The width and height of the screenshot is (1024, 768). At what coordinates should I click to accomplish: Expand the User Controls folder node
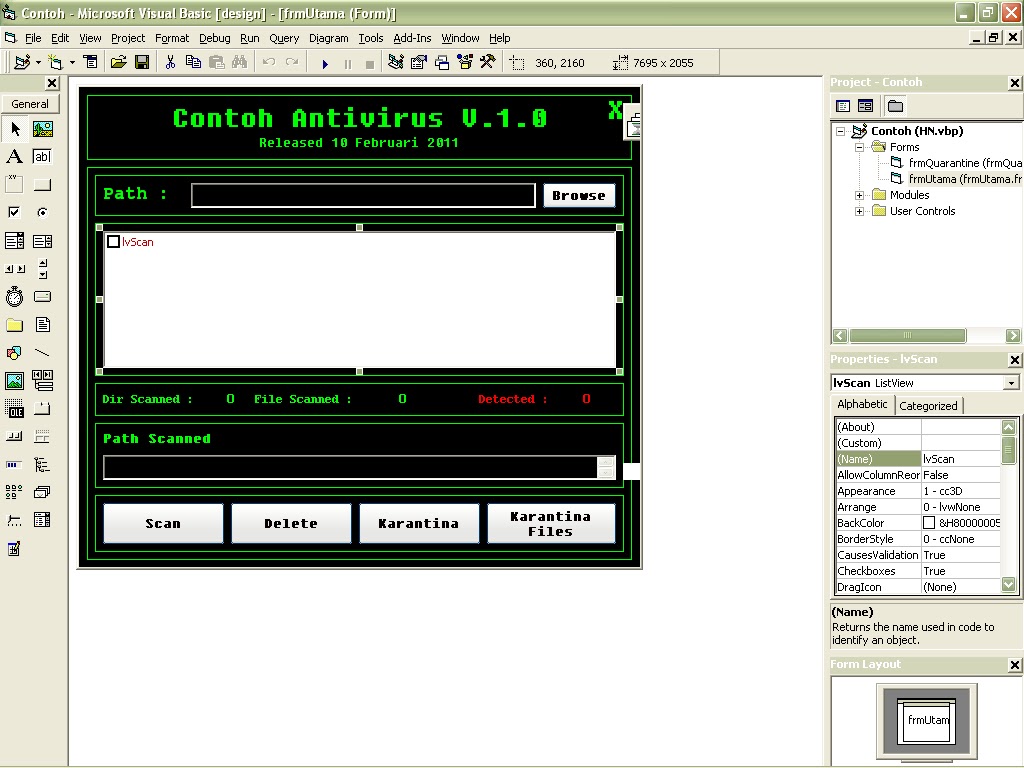click(859, 212)
